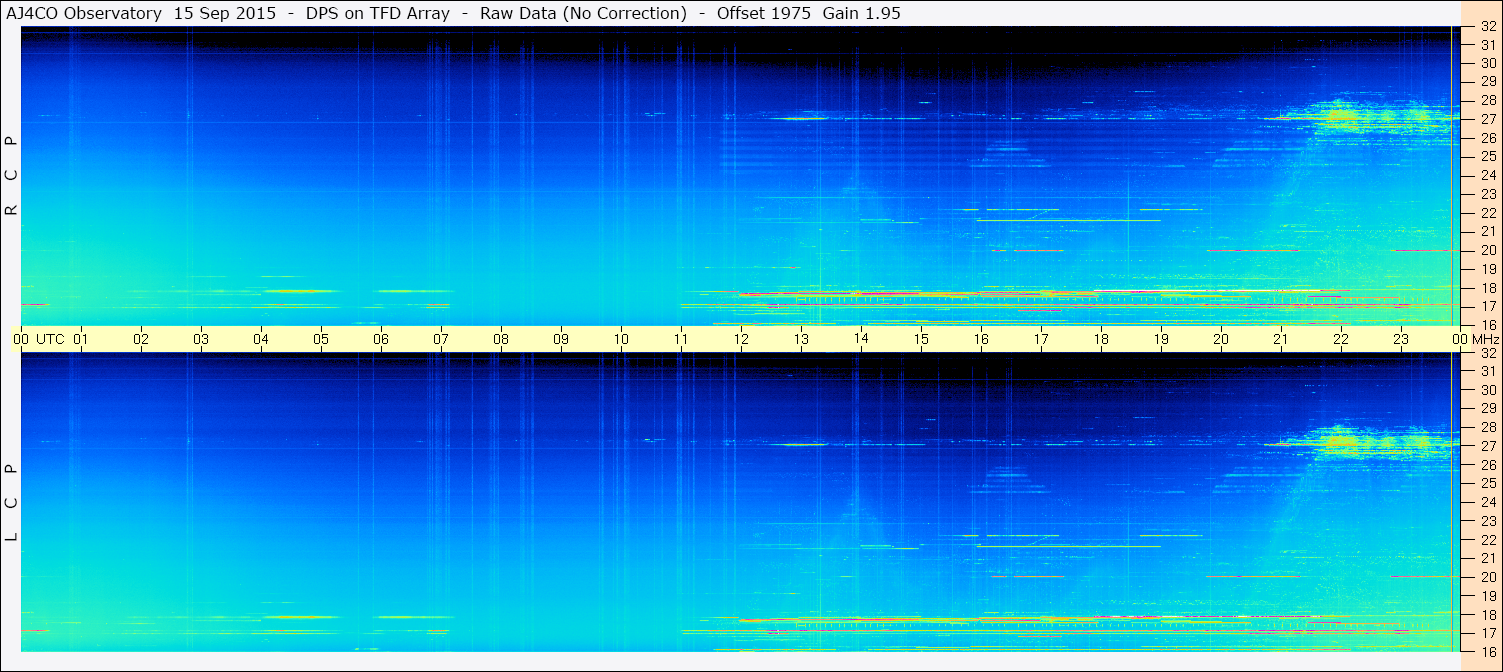
Task: Click the 28 MHz tick of RCP panel
Action: (1488, 100)
